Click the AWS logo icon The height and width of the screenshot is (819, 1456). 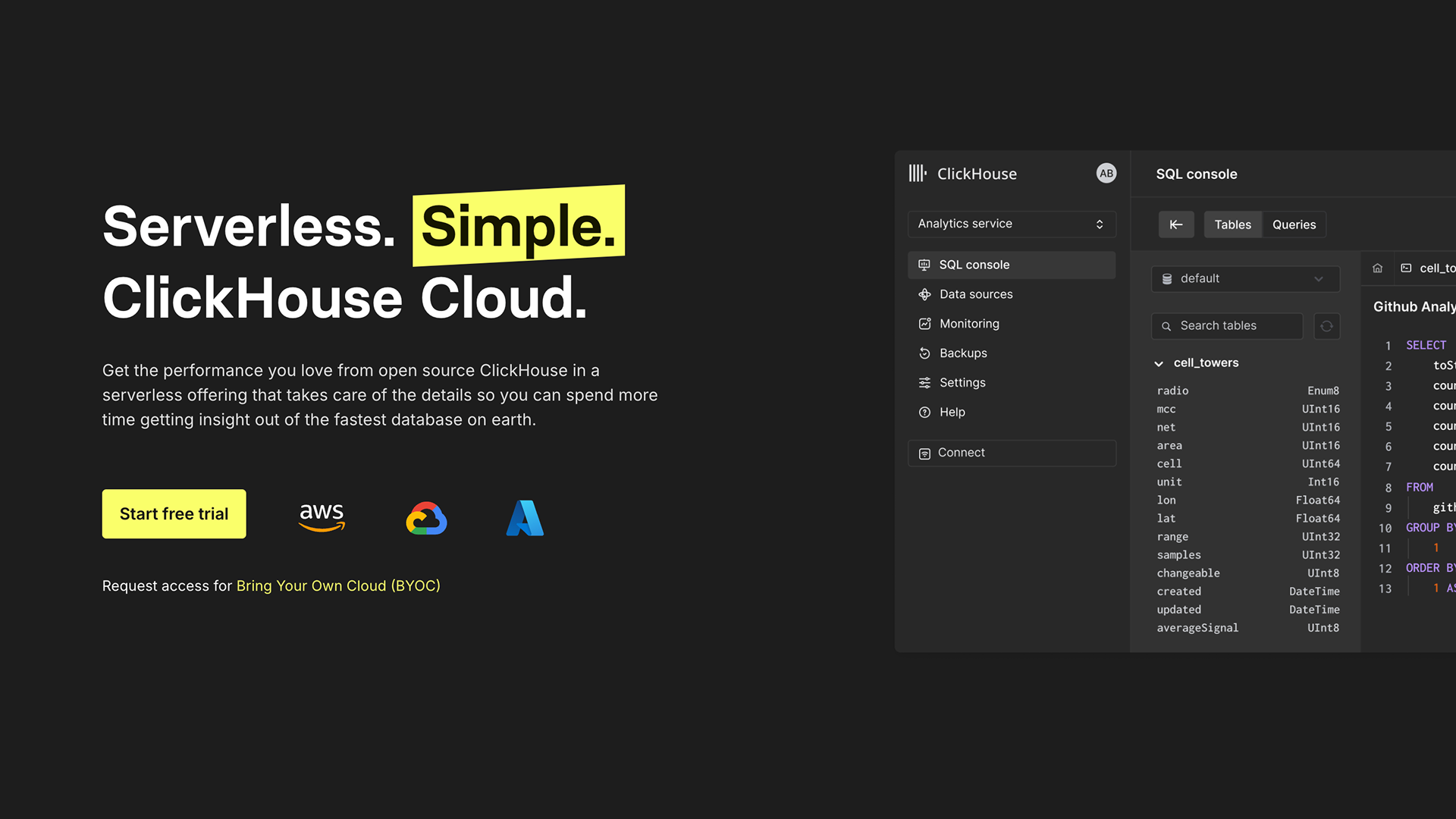point(322,516)
